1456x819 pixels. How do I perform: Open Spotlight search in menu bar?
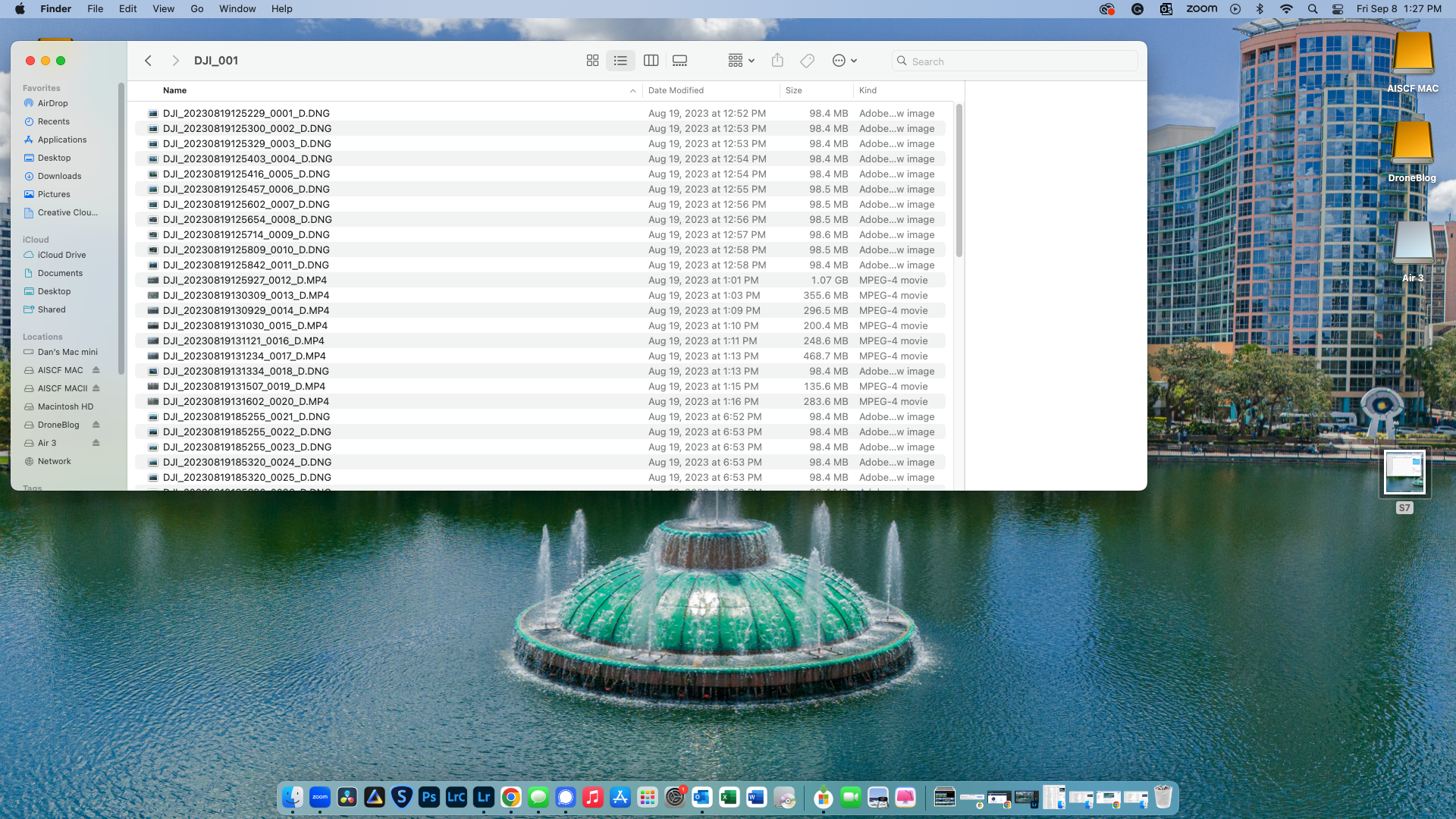point(1313,9)
